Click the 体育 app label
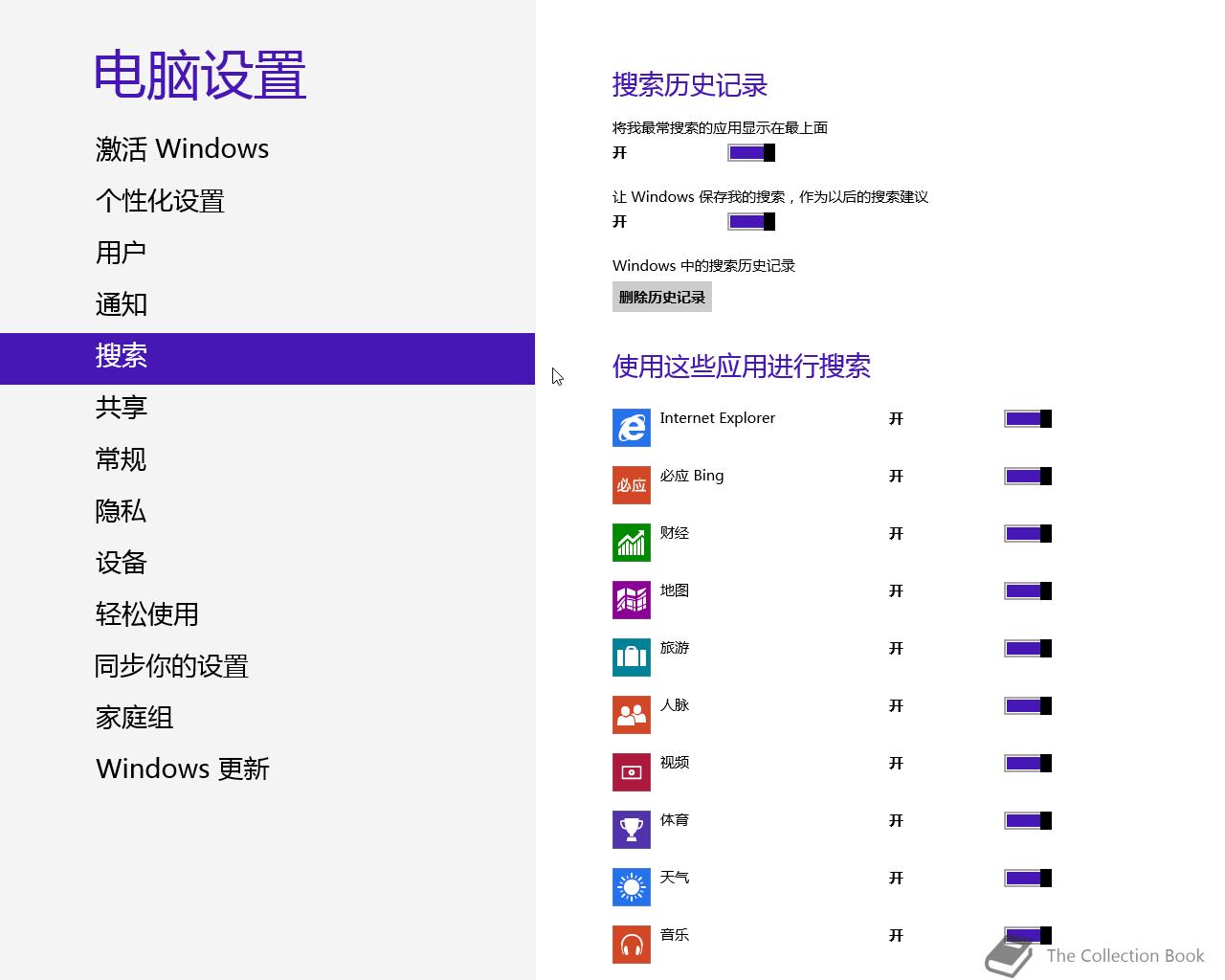1225x980 pixels. pyautogui.click(x=675, y=820)
